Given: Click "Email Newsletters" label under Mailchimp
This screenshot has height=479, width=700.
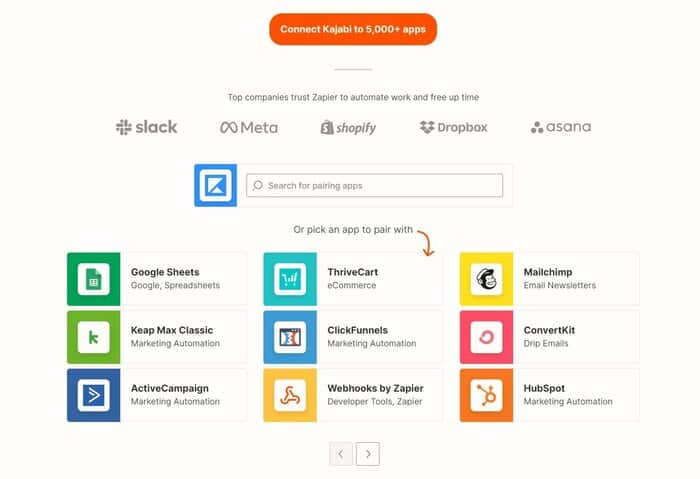Looking at the screenshot, I should tap(560, 285).
